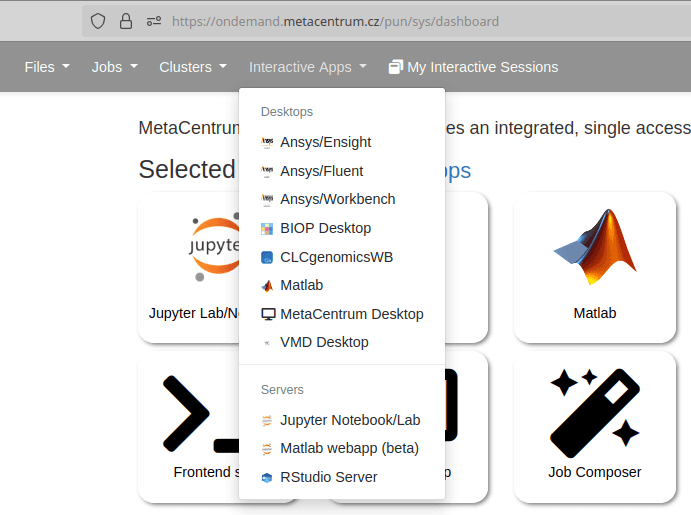691x515 pixels.
Task: Open My Interactive Sessions link
Action: [x=473, y=67]
